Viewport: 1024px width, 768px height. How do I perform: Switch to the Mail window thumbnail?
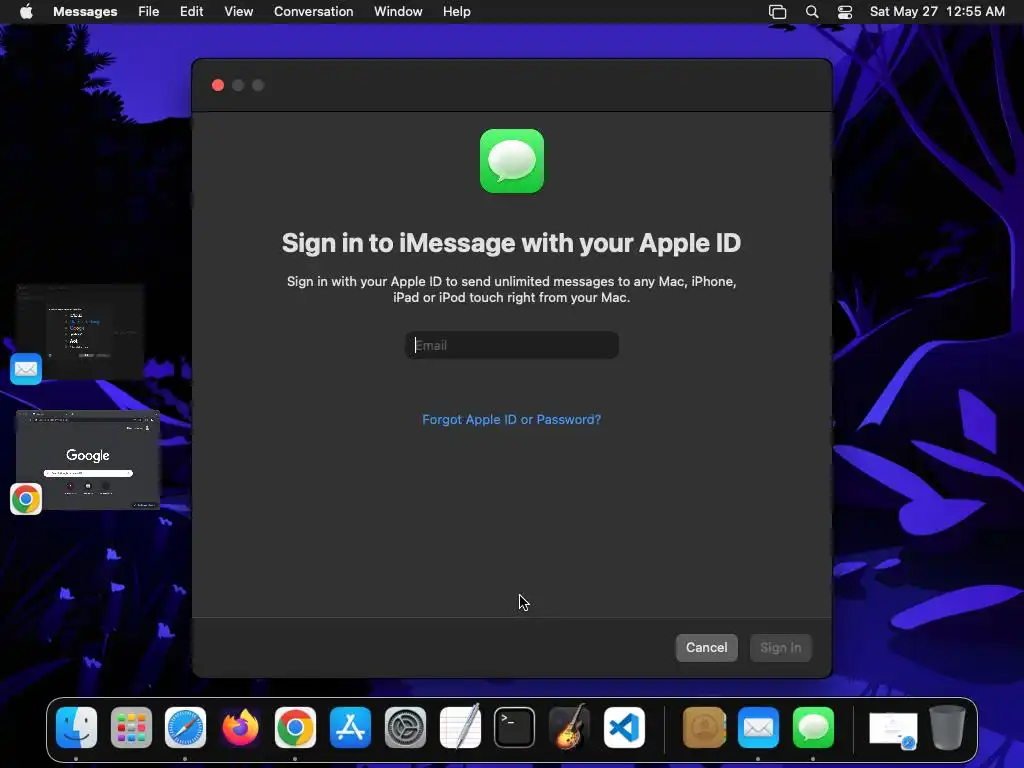pyautogui.click(x=80, y=332)
